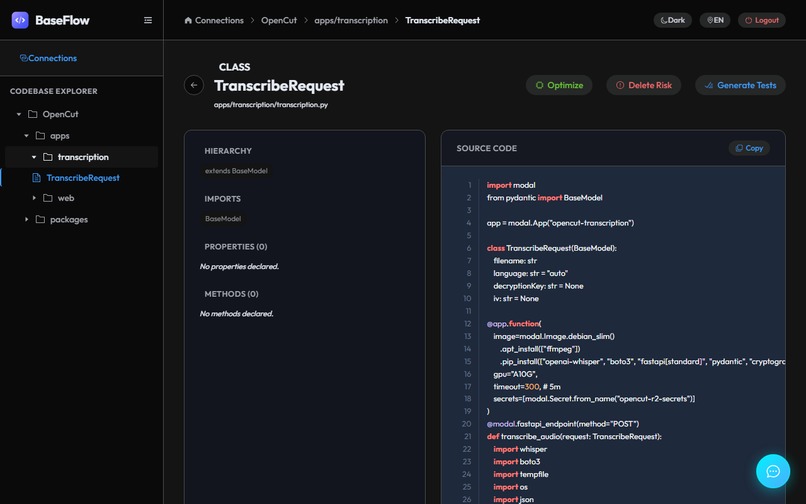Image resolution: width=806 pixels, height=504 pixels.
Task: Collapse the OpenCut tree node
Action: click(19, 114)
